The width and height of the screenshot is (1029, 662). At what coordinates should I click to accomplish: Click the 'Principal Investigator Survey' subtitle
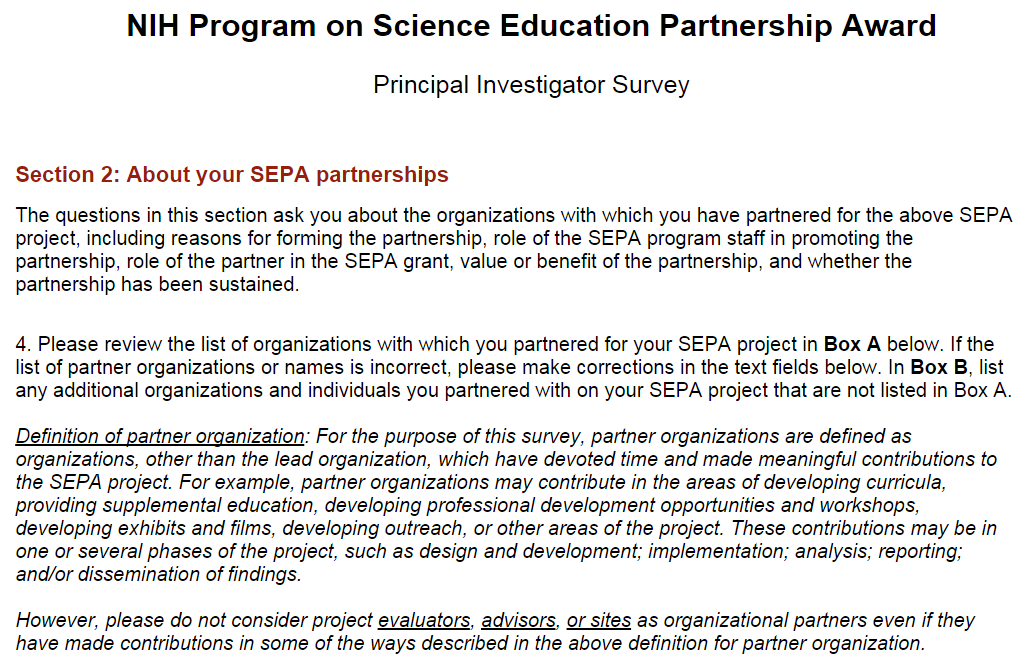click(x=531, y=85)
